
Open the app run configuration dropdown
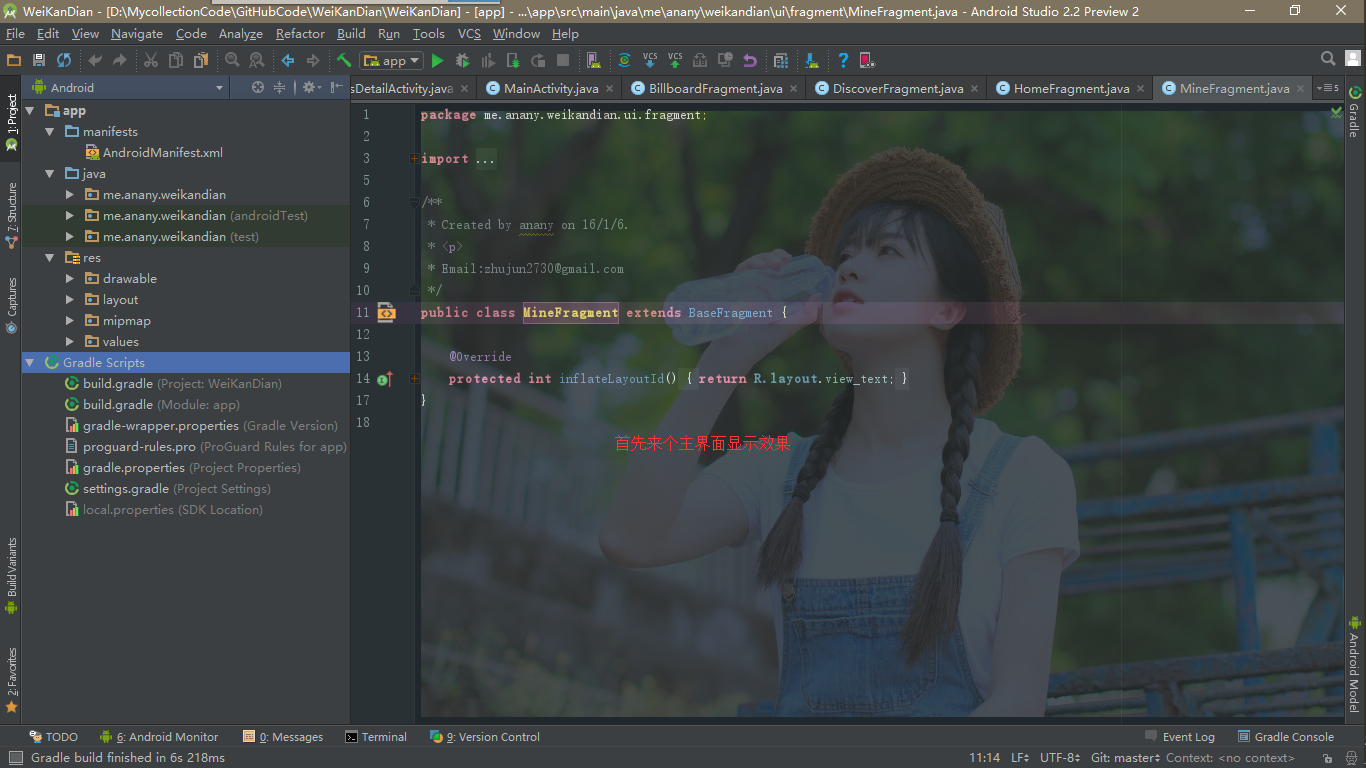click(391, 60)
